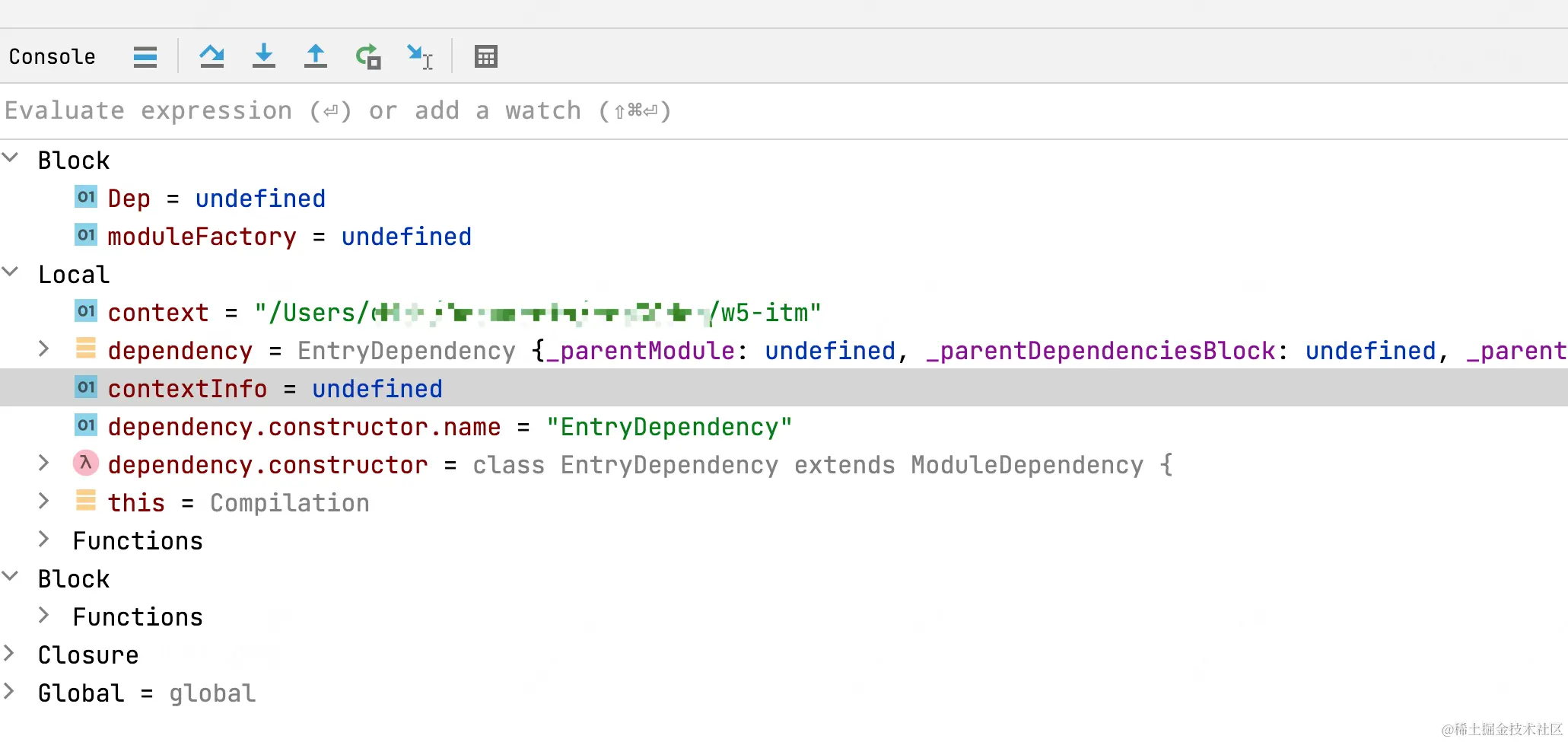
Task: Collapse the Local scope
Action: (11, 273)
